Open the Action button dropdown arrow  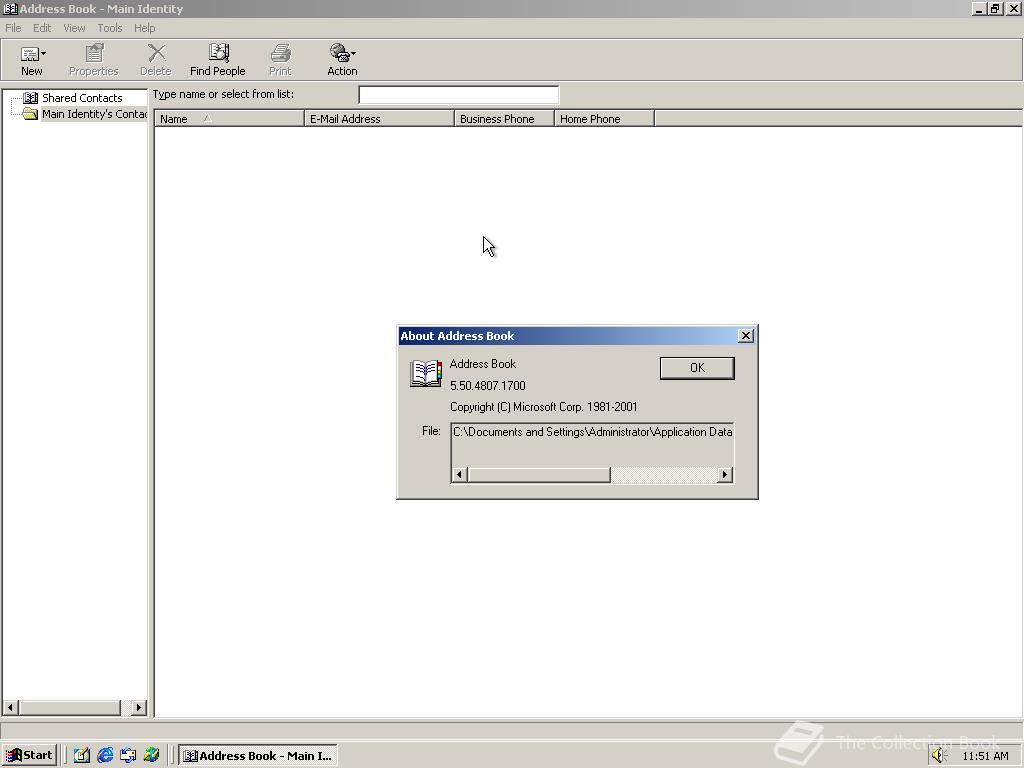pos(353,54)
